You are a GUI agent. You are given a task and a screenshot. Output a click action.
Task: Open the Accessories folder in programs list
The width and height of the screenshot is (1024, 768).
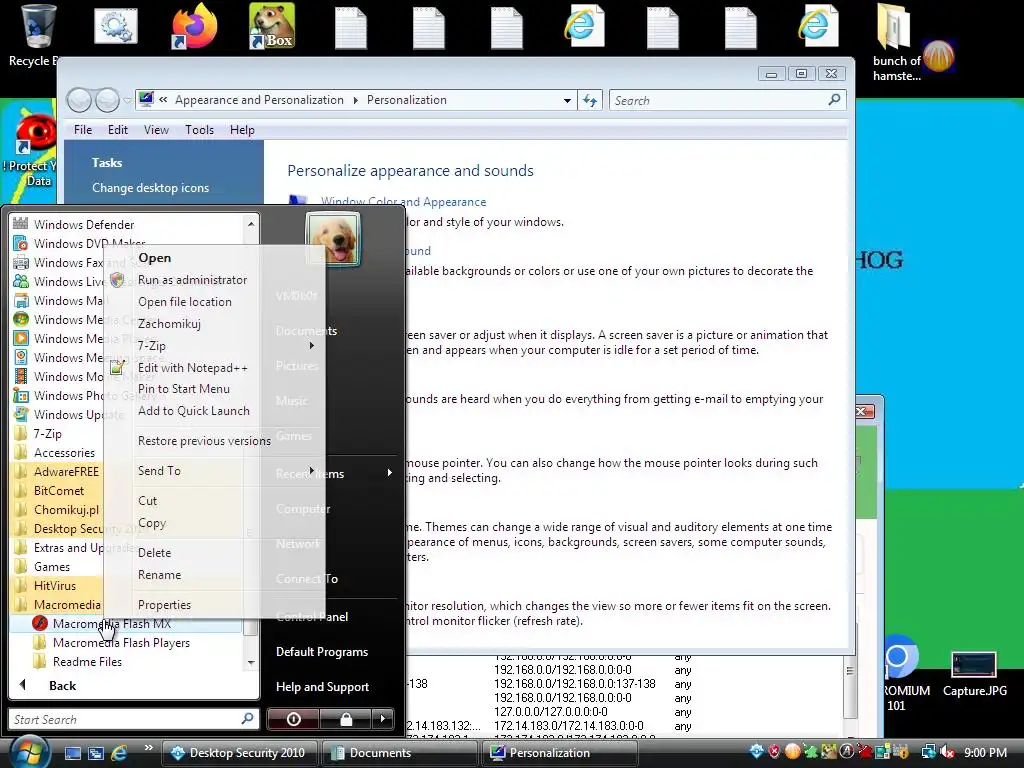click(x=64, y=453)
